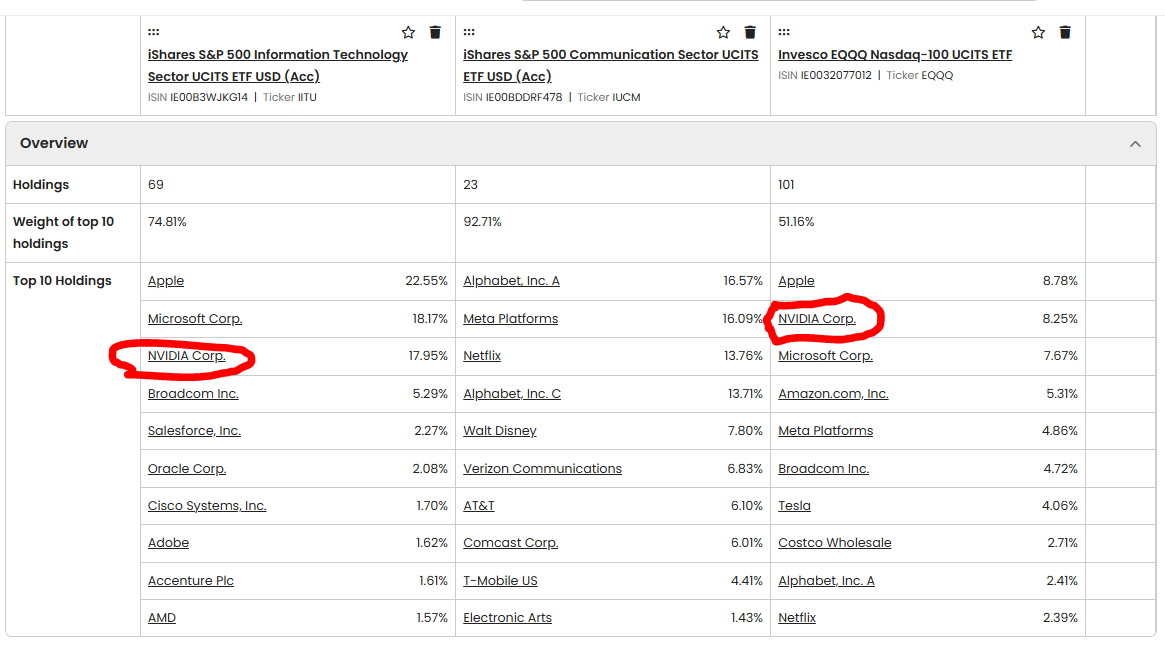Collapse the Overview section chevron
The width and height of the screenshot is (1165, 650).
(1135, 143)
